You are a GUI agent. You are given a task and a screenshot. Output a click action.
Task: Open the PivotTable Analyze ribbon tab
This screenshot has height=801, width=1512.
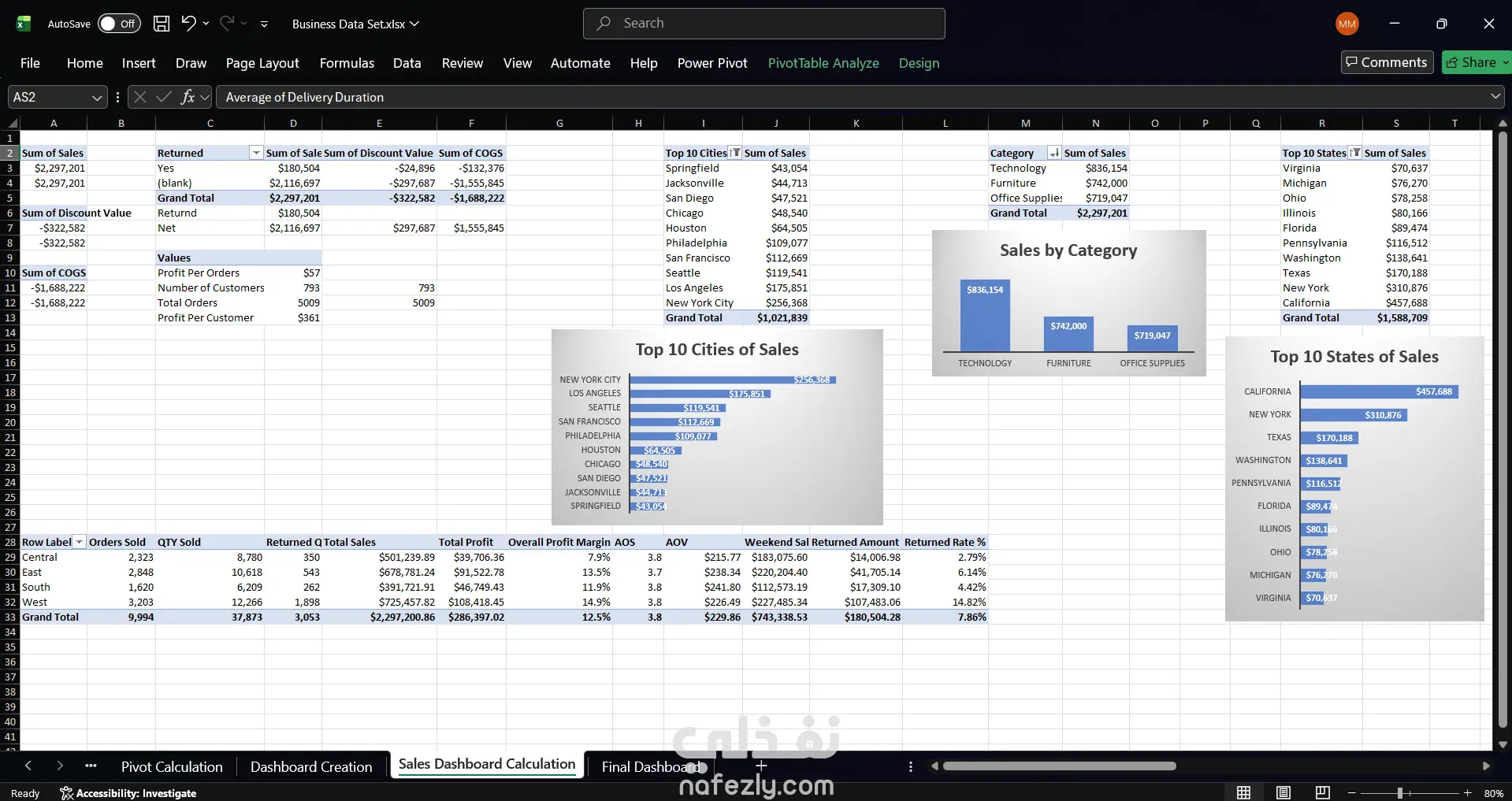click(823, 63)
